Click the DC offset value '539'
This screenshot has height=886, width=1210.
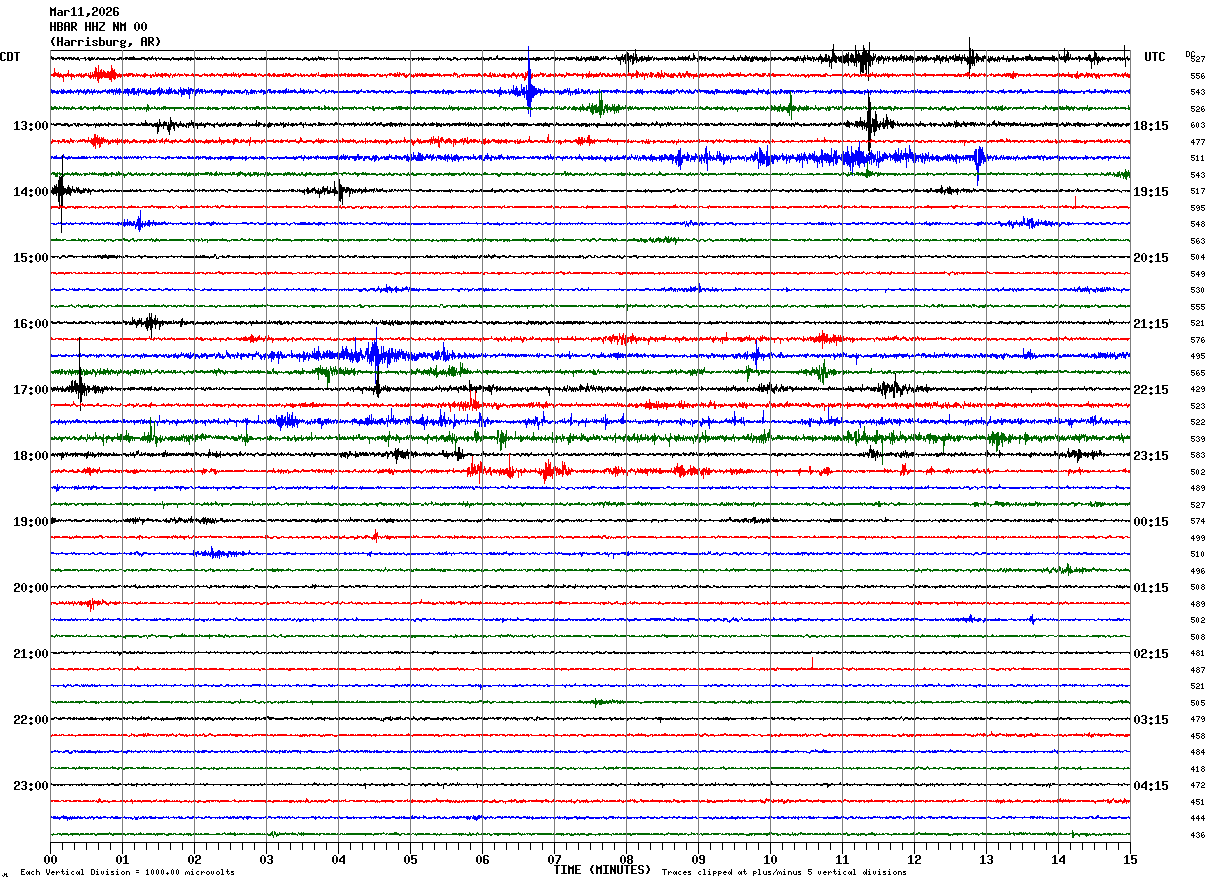[x=1197, y=439]
